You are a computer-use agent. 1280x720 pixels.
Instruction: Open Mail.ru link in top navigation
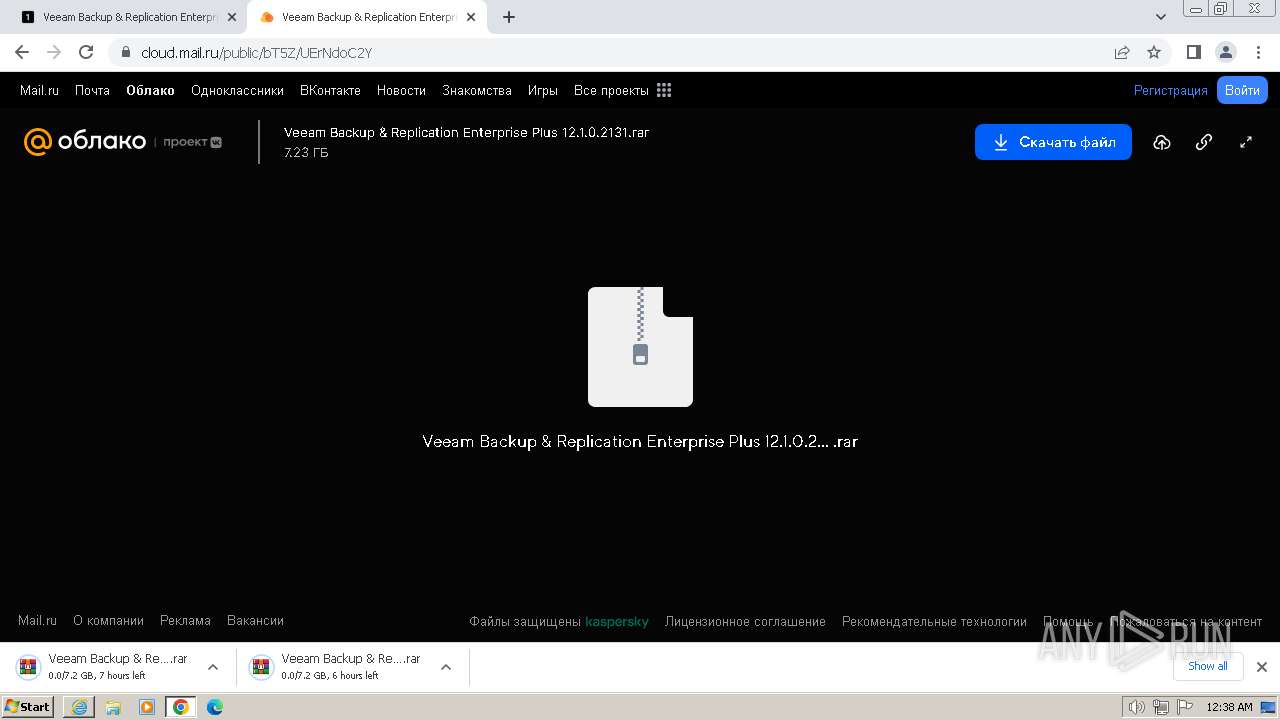[x=39, y=90]
